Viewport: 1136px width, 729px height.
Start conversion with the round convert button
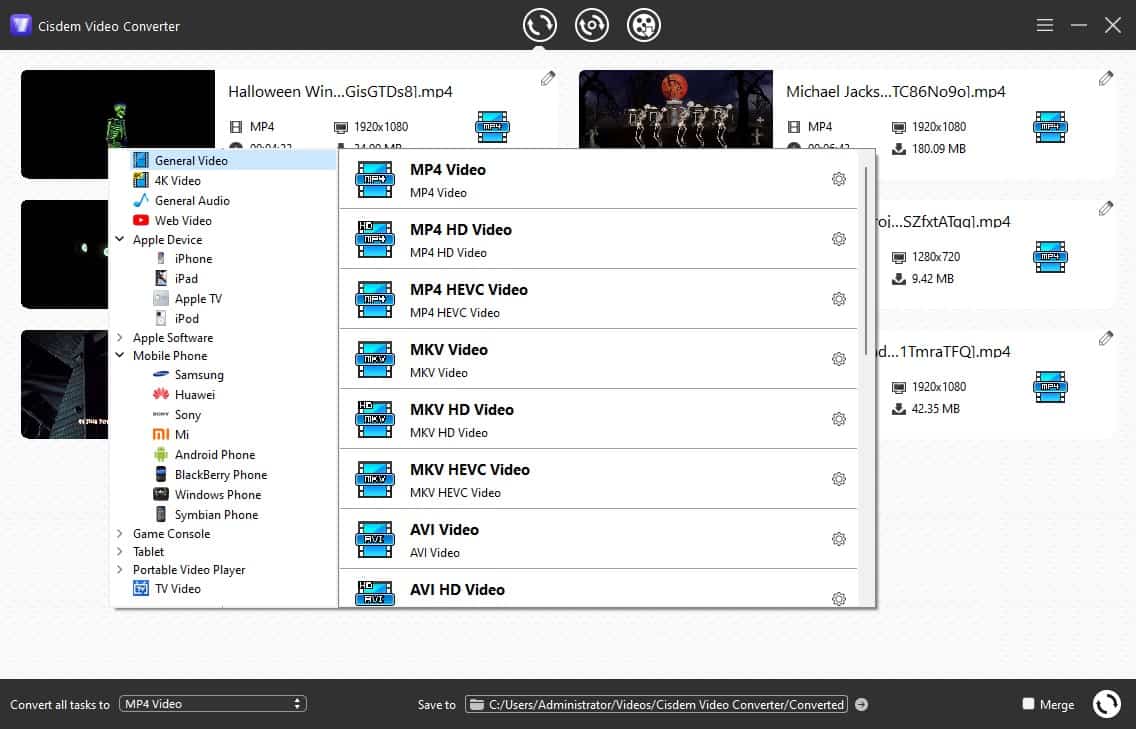click(x=1106, y=704)
